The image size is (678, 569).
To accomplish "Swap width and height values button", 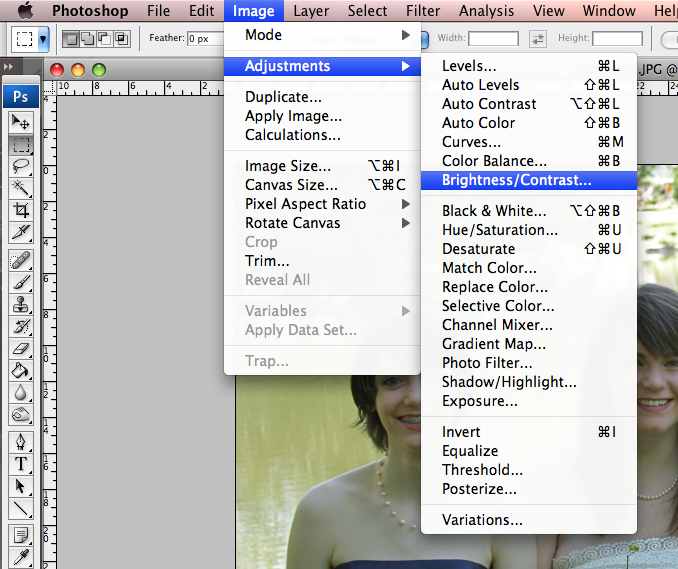I will pyautogui.click(x=538, y=39).
